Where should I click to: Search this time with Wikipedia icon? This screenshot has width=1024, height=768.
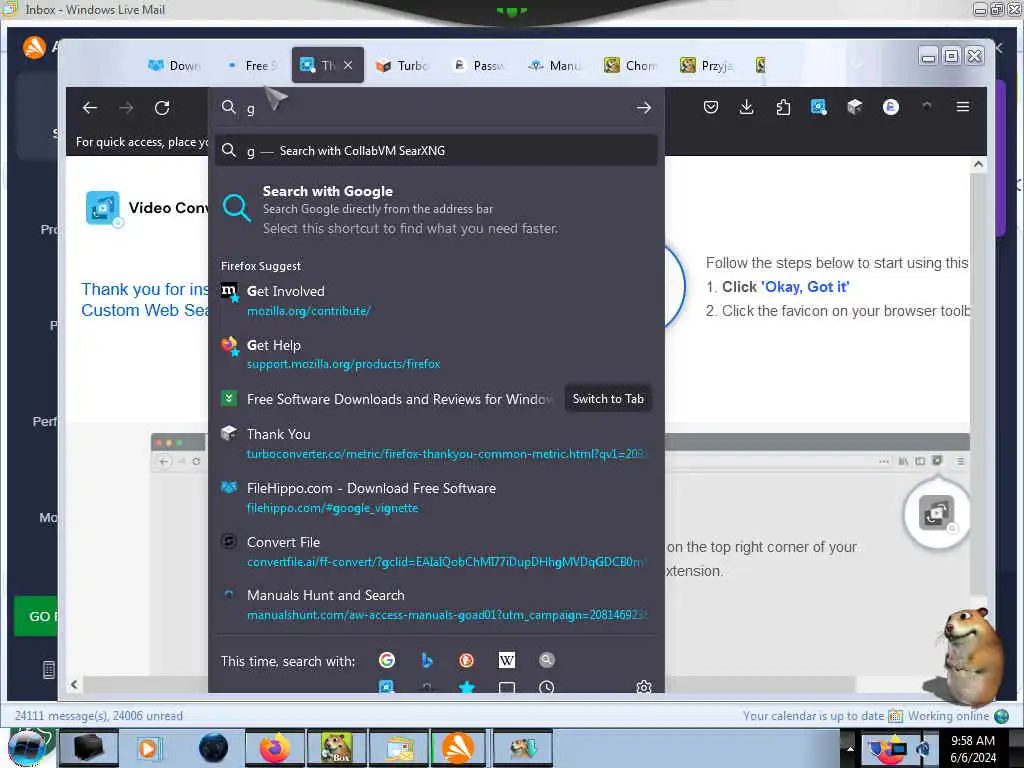(507, 660)
